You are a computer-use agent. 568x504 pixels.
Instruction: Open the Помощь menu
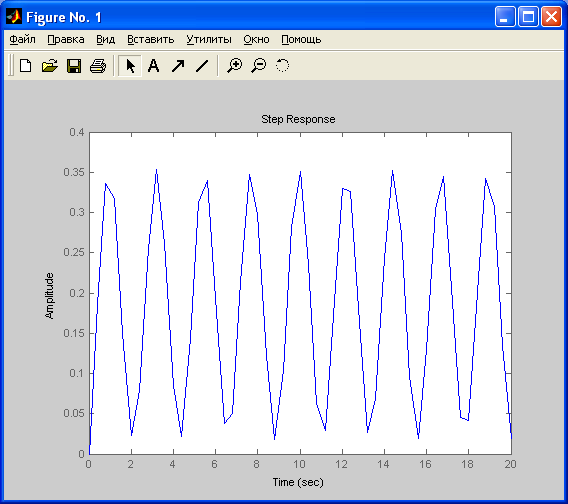(x=301, y=39)
